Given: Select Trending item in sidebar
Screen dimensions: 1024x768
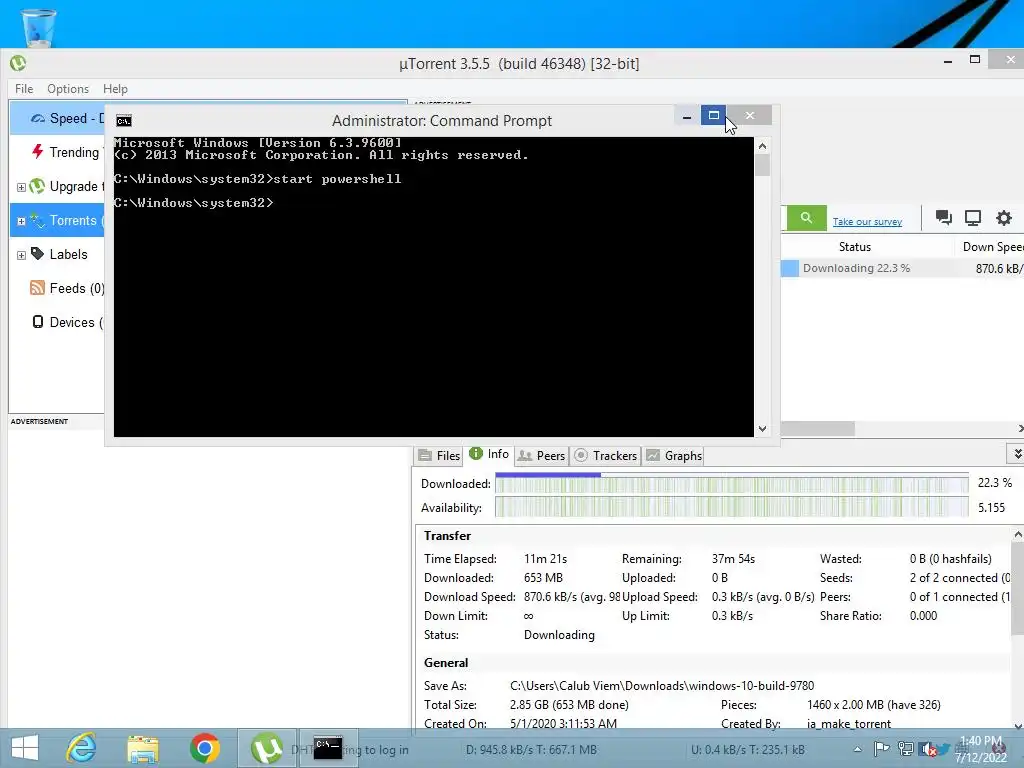Looking at the screenshot, I should point(57,152).
